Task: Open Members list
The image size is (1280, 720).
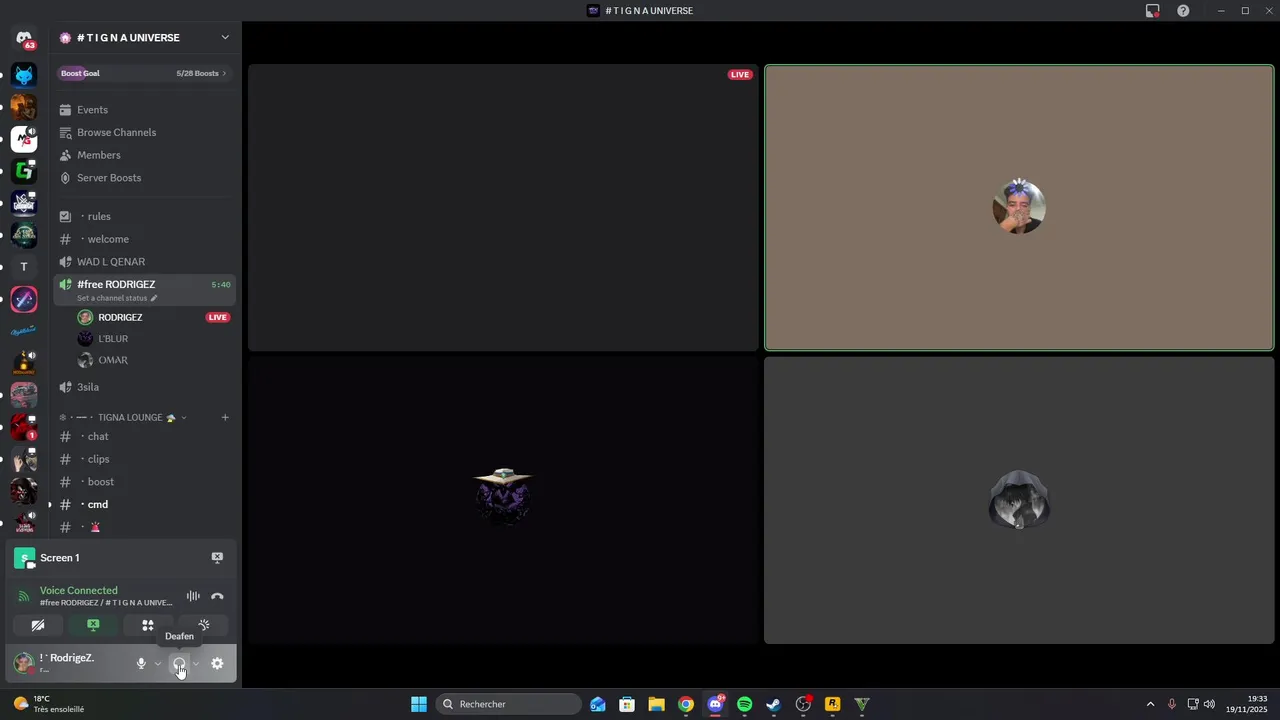Action: click(x=145, y=155)
